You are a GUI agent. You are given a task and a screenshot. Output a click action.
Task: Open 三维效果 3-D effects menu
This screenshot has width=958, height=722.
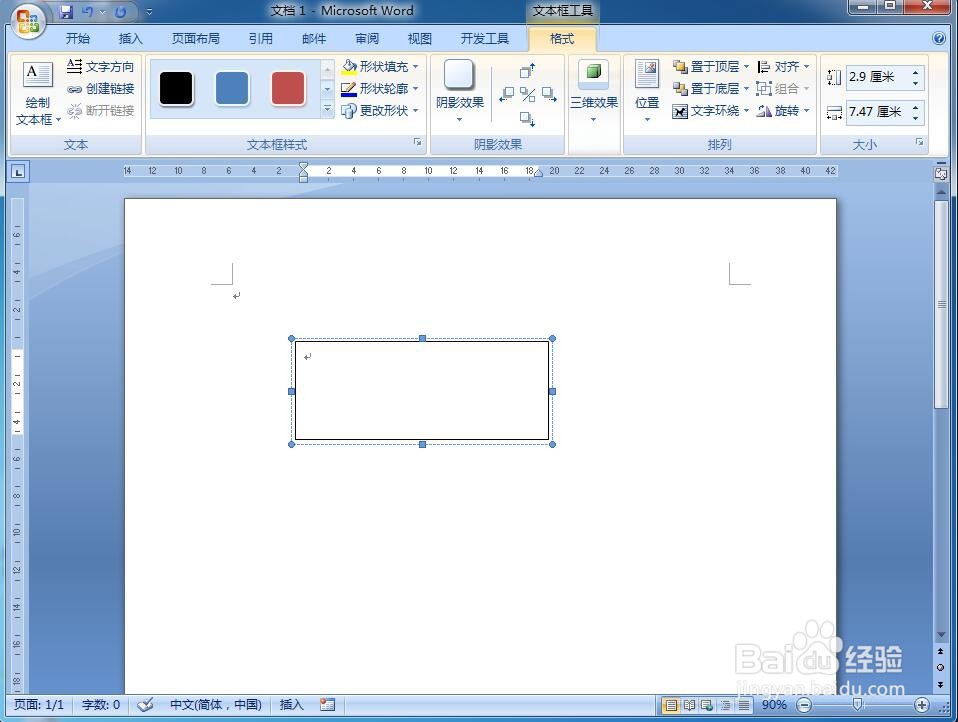[594, 92]
